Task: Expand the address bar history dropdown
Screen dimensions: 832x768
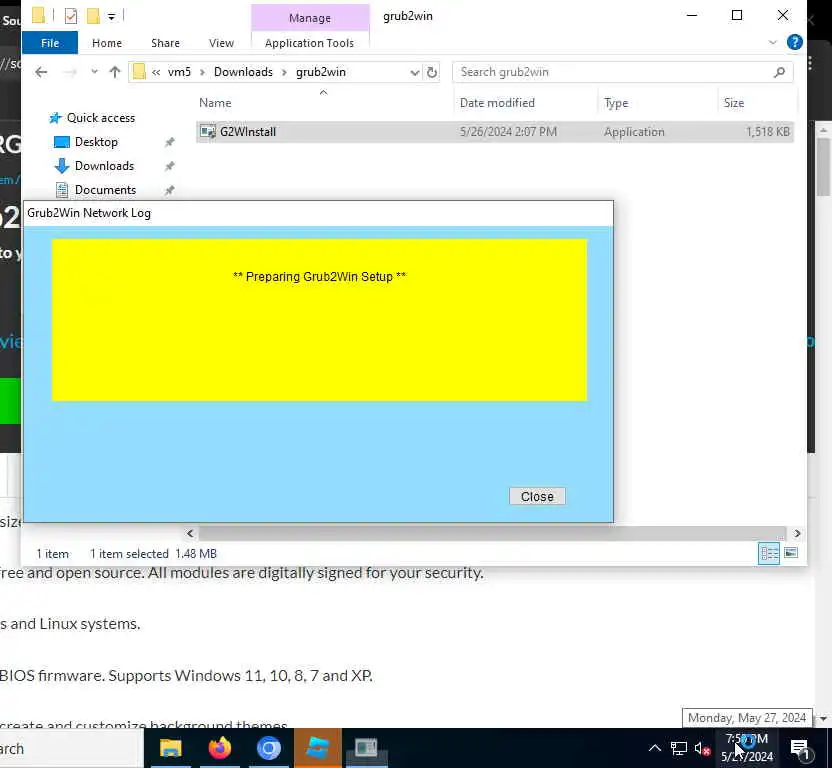Action: click(x=414, y=72)
